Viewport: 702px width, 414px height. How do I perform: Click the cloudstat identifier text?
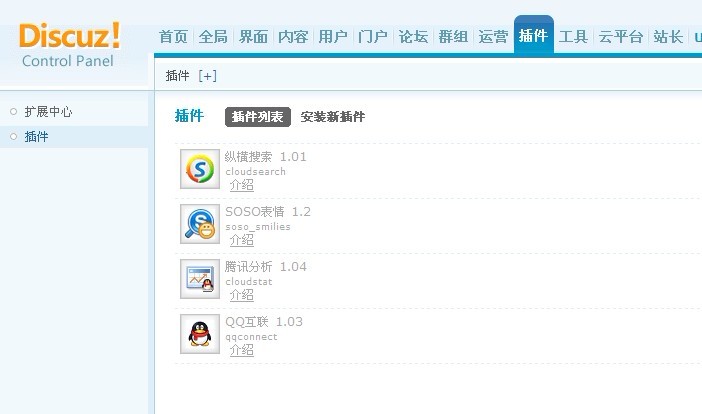click(249, 282)
